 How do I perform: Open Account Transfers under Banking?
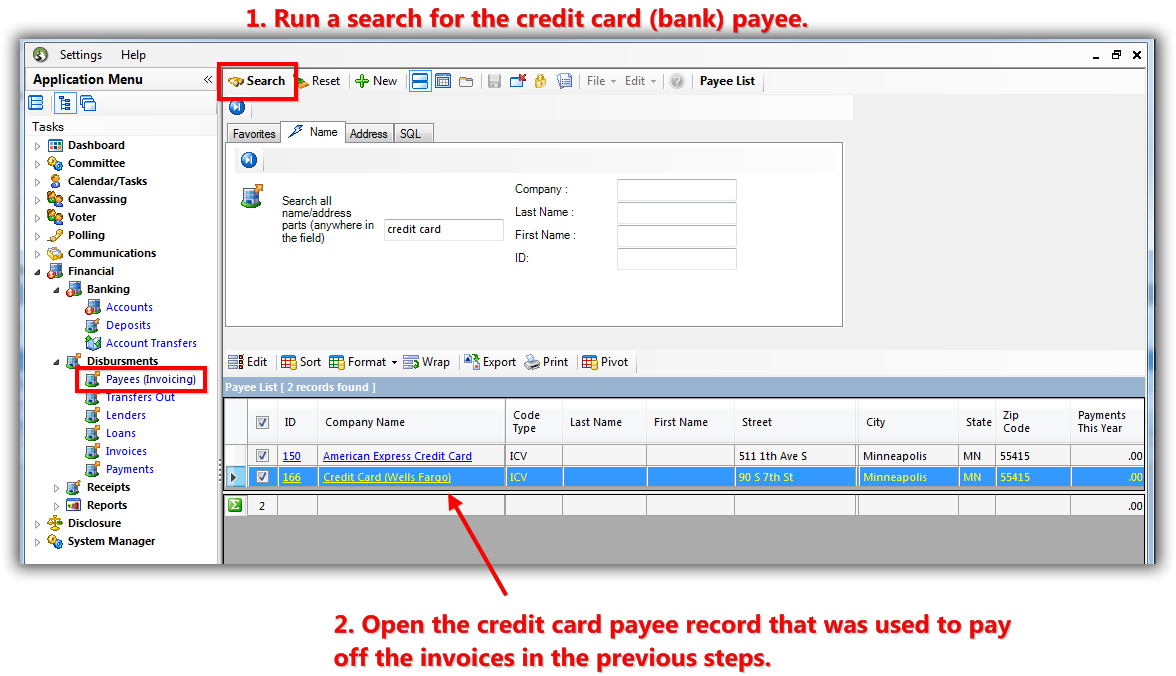[151, 343]
